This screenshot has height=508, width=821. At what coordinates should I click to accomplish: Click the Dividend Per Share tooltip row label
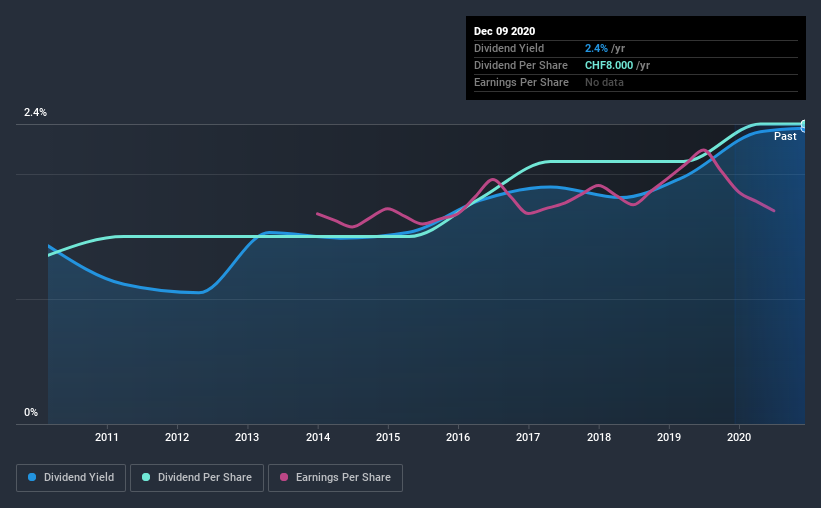coord(520,65)
